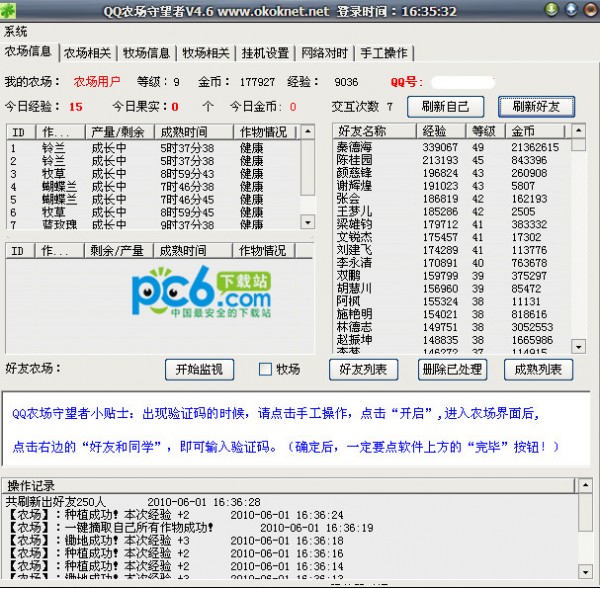Click the 好友列表 button
This screenshot has width=600, height=589.
[363, 369]
